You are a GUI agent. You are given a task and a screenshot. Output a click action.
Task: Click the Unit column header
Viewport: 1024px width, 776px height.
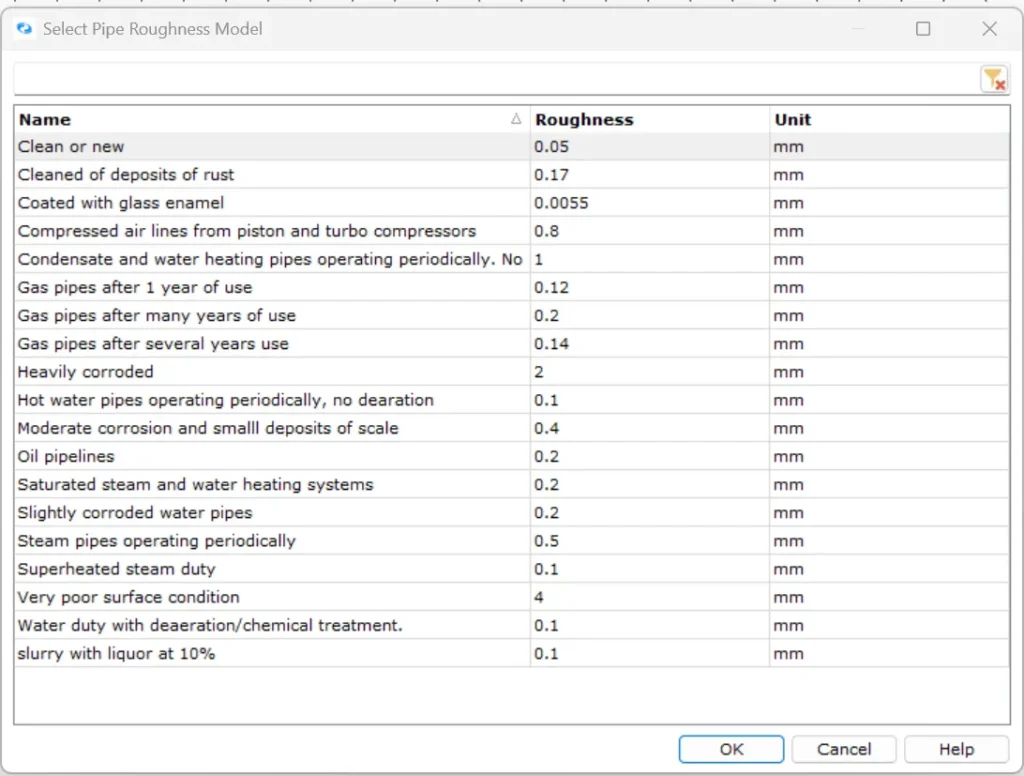[x=793, y=119]
